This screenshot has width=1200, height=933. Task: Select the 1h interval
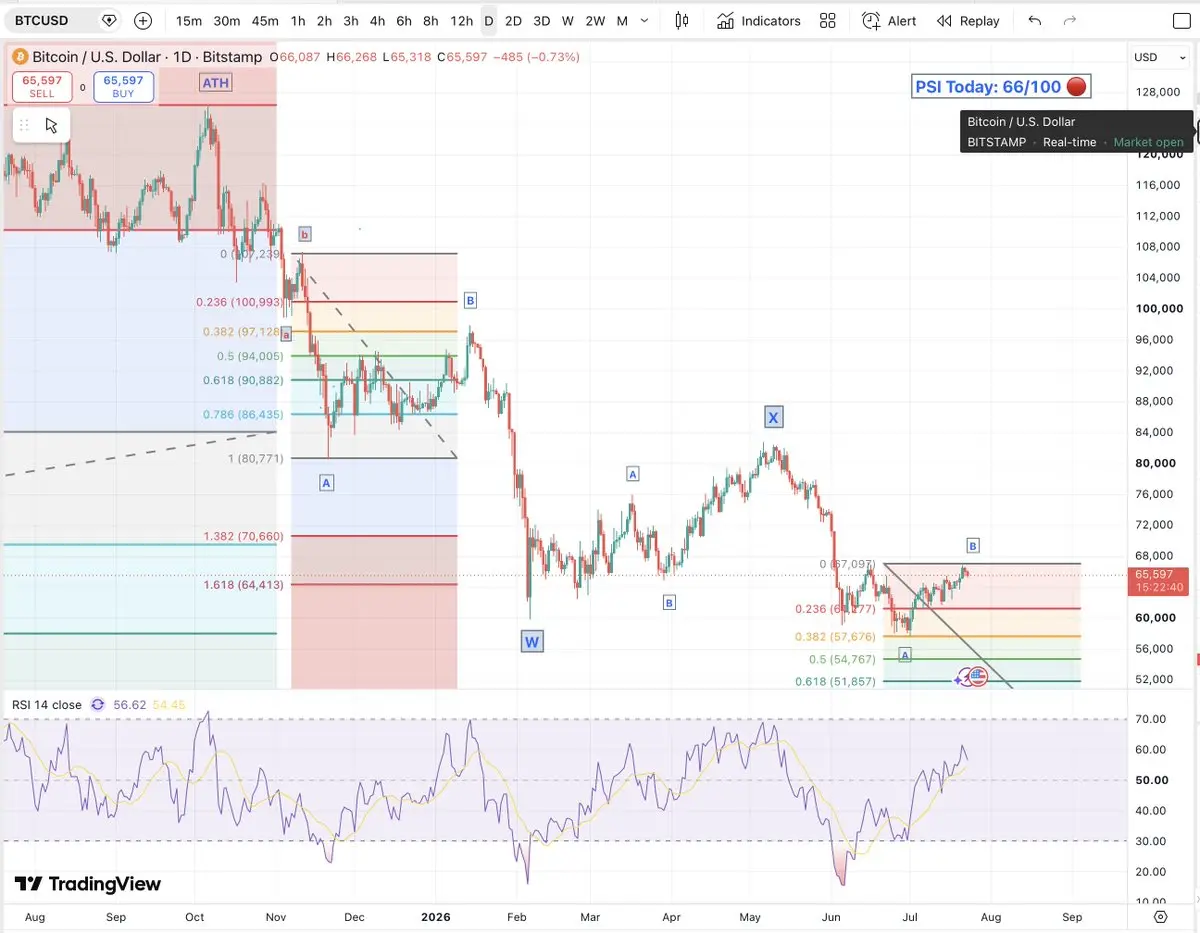click(298, 21)
